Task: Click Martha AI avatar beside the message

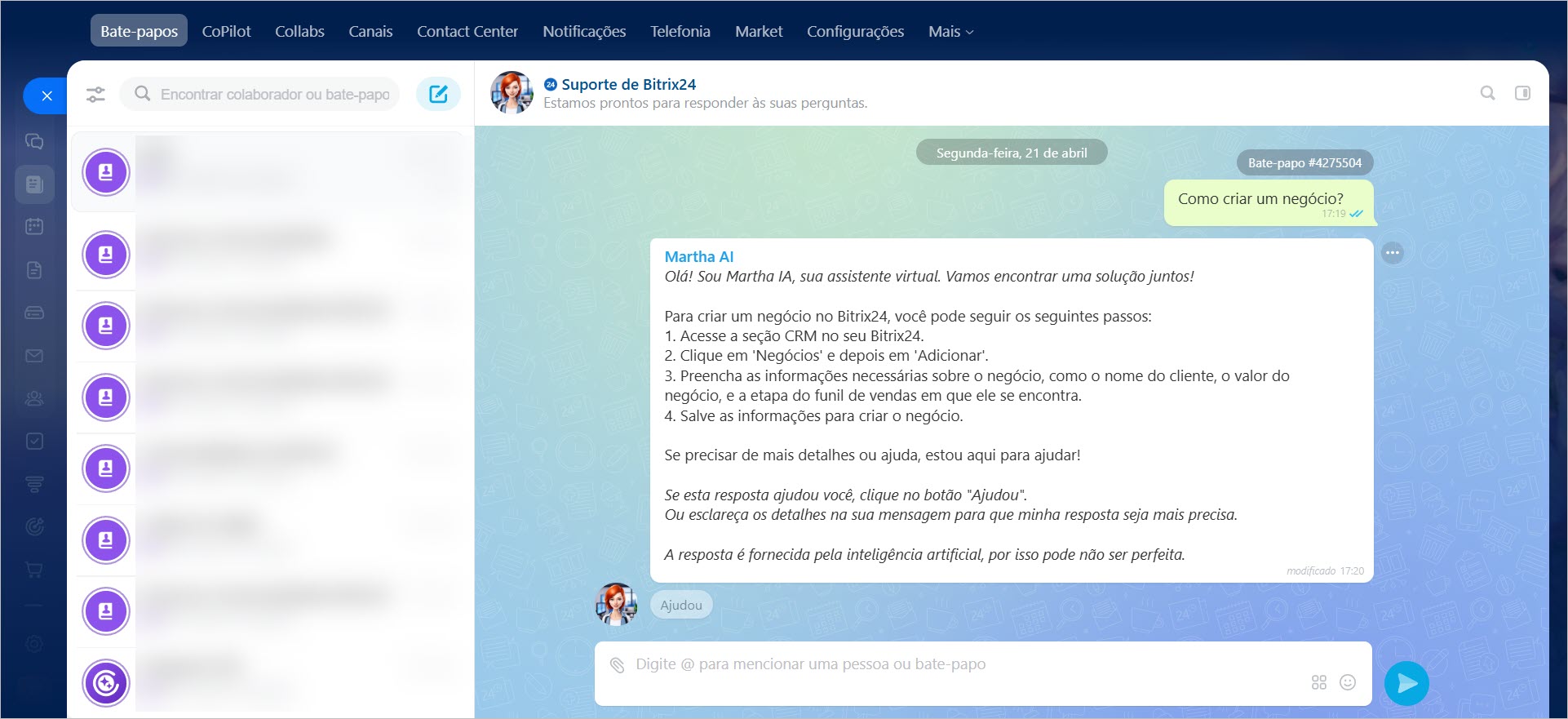Action: (617, 604)
